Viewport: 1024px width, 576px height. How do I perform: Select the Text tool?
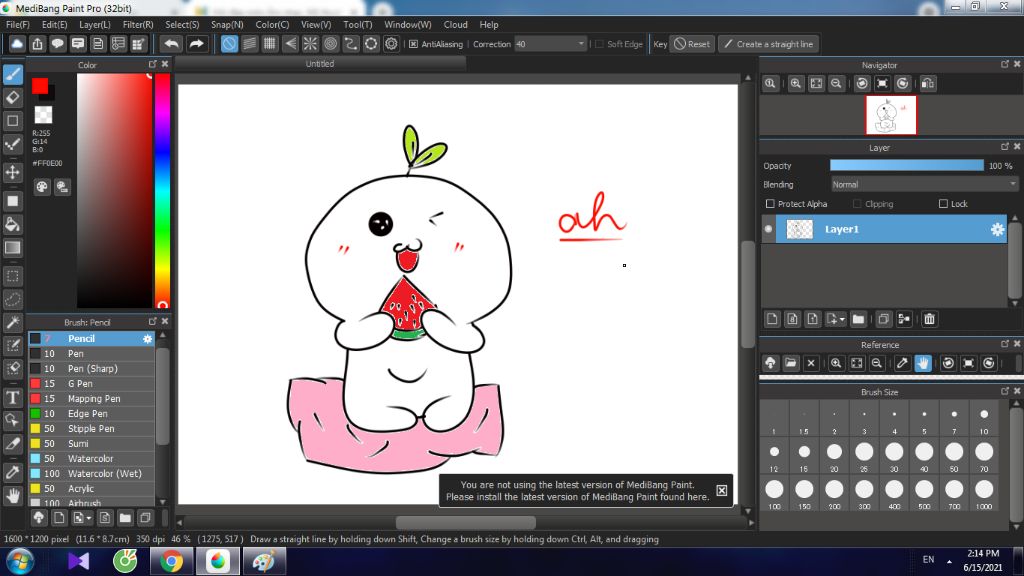(12, 397)
